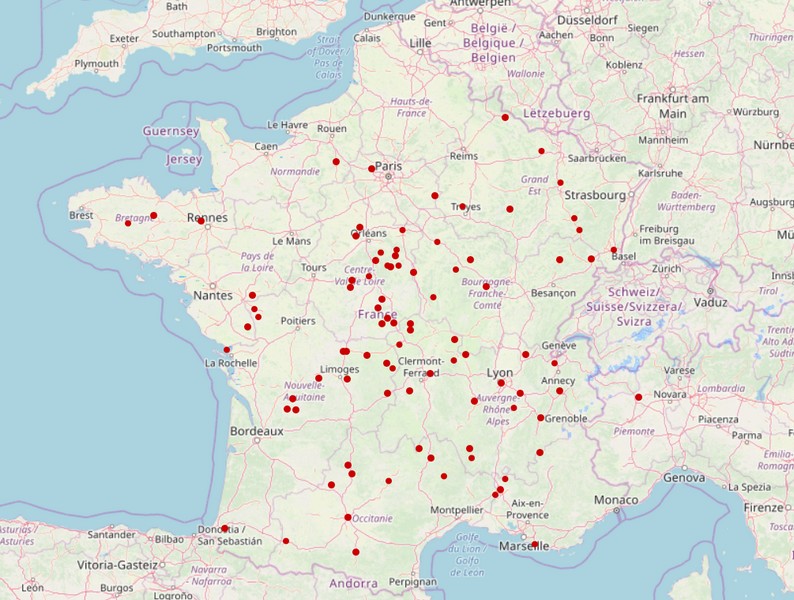Click the Genève city label
The width and height of the screenshot is (794, 600).
tap(559, 345)
